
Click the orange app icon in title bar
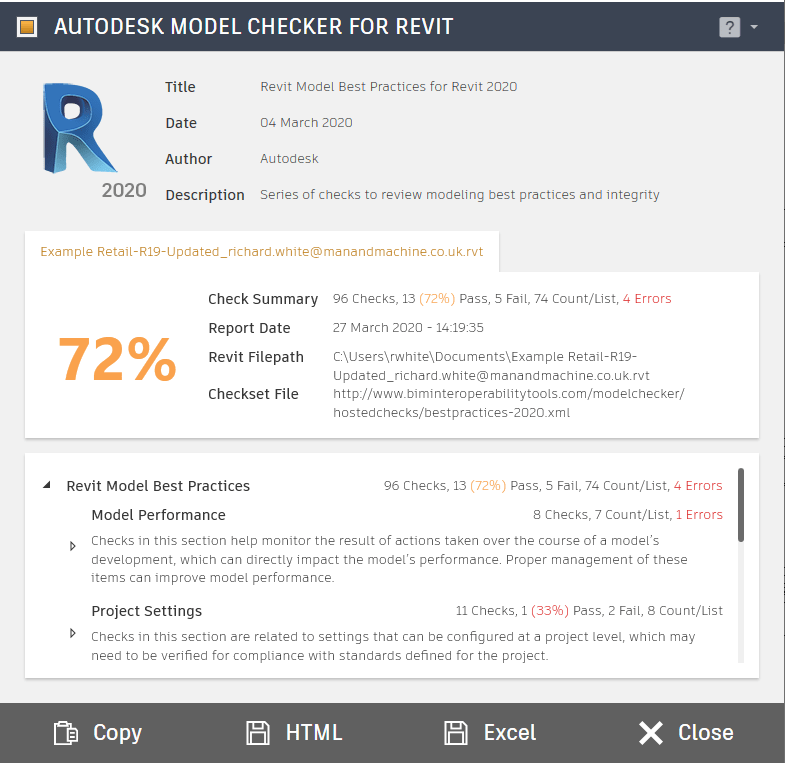[27, 27]
